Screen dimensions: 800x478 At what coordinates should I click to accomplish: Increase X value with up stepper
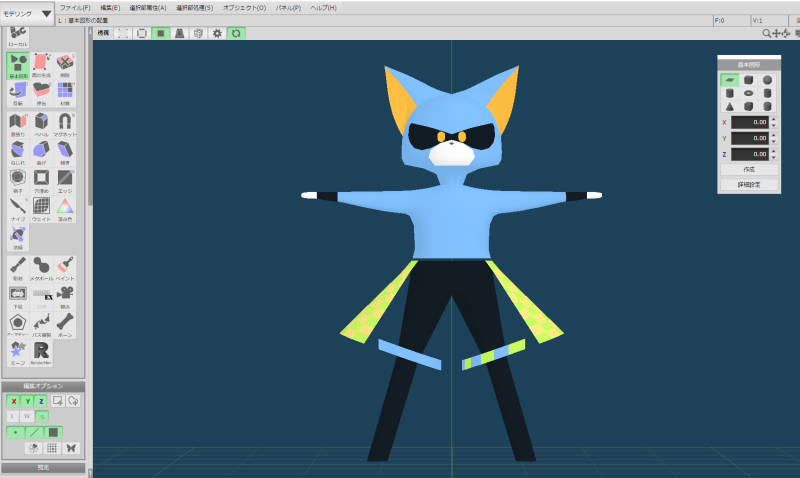pos(773,119)
